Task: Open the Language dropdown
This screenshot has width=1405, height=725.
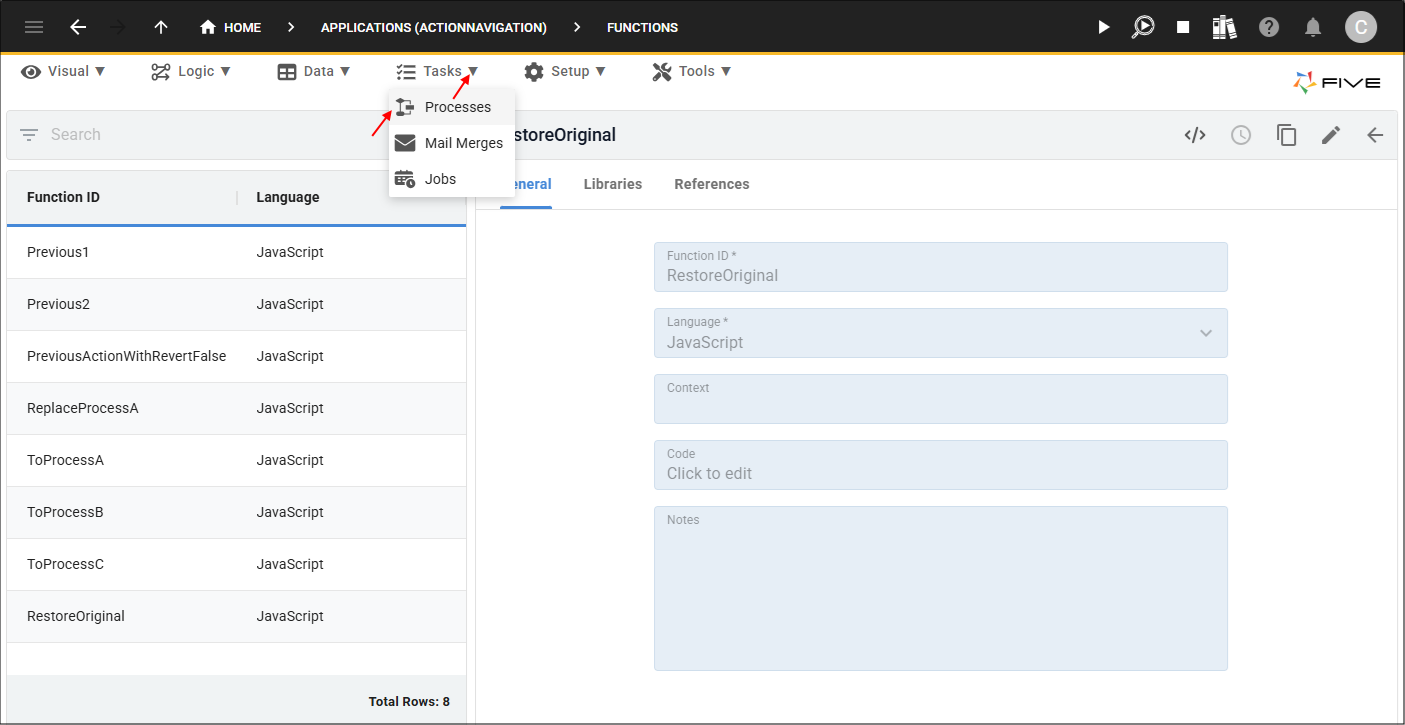Action: [941, 333]
